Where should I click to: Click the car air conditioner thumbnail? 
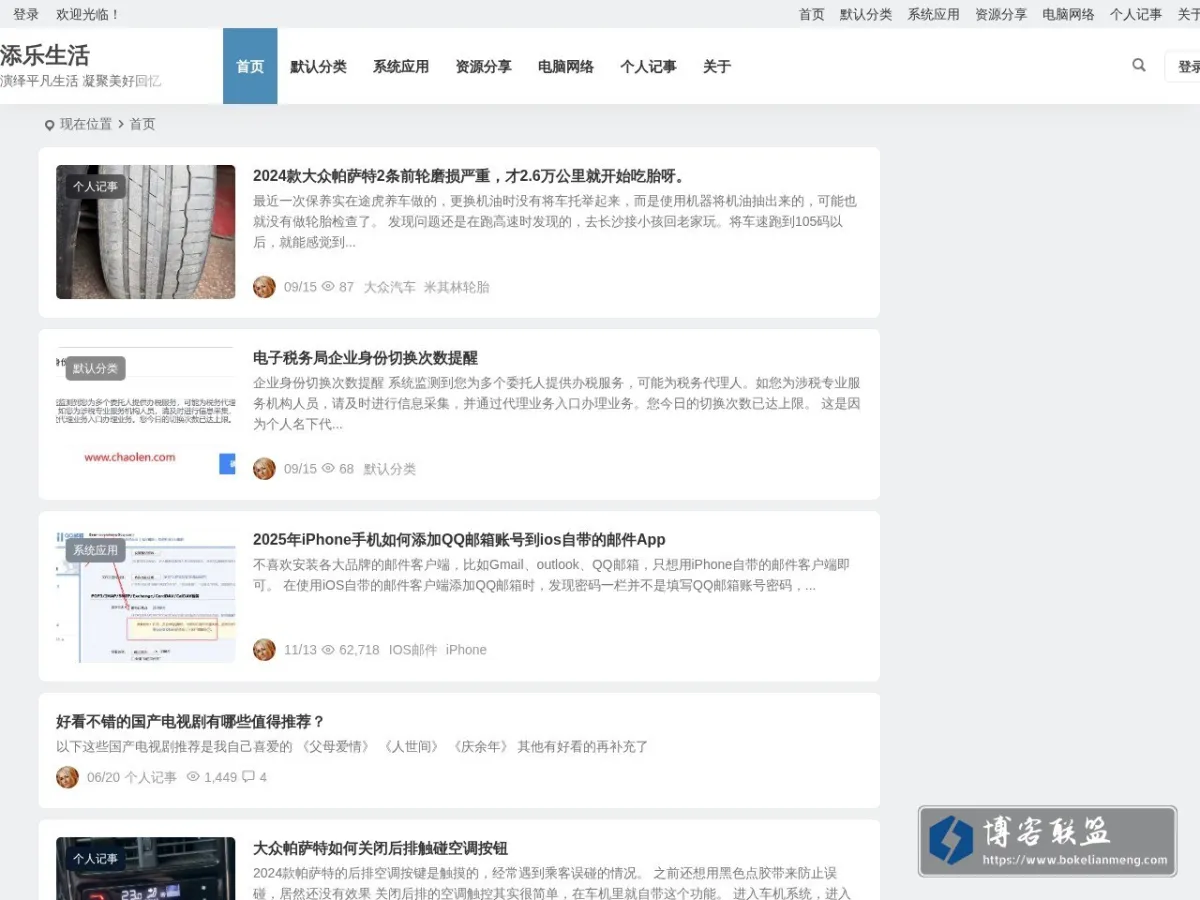(146, 868)
